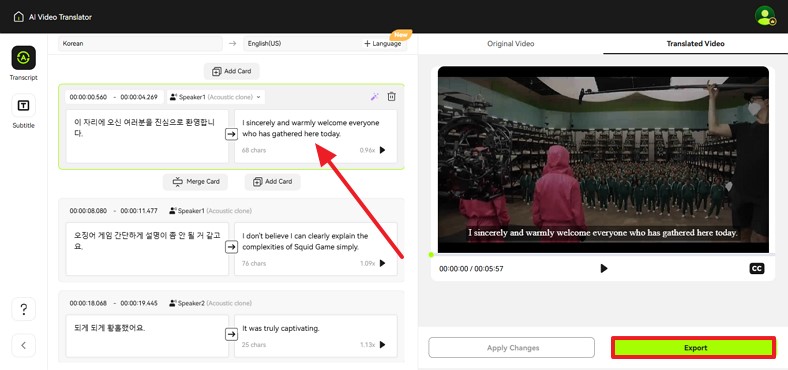
Task: Open the Korean source language field
Action: 140,44
